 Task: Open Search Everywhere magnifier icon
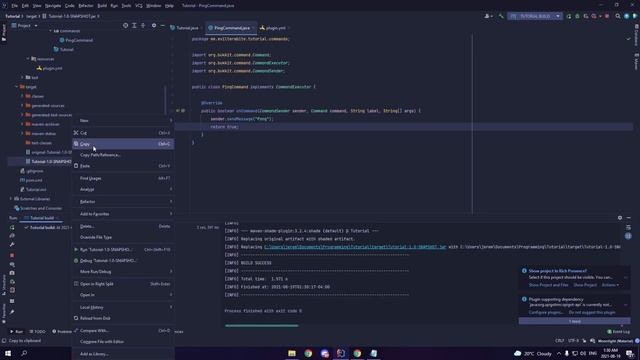618,16
